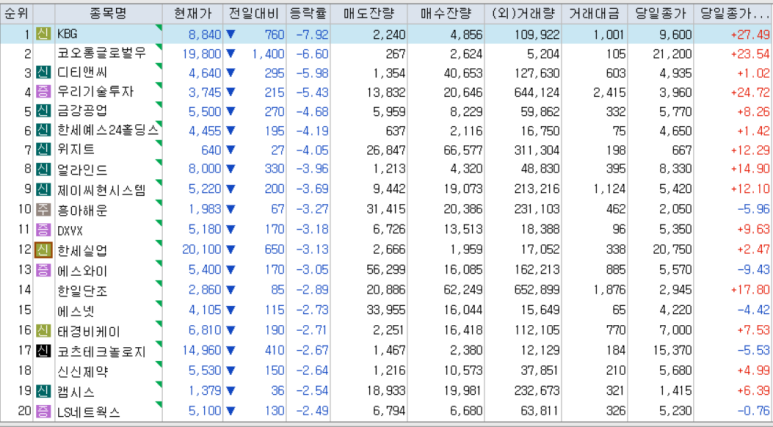Screen dimensions: 773x427
Task: Sort by the 순위 column header
Action: pyautogui.click(x=16, y=13)
